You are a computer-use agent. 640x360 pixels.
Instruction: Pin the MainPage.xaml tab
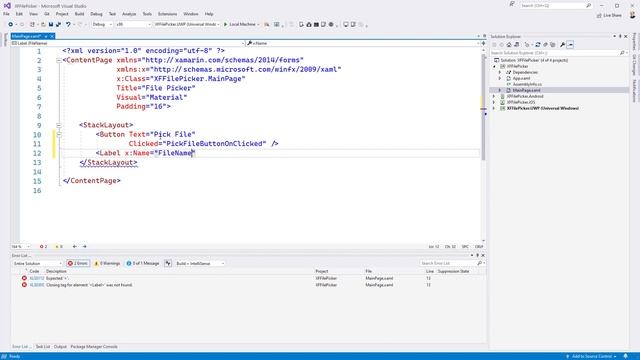[x=46, y=36]
